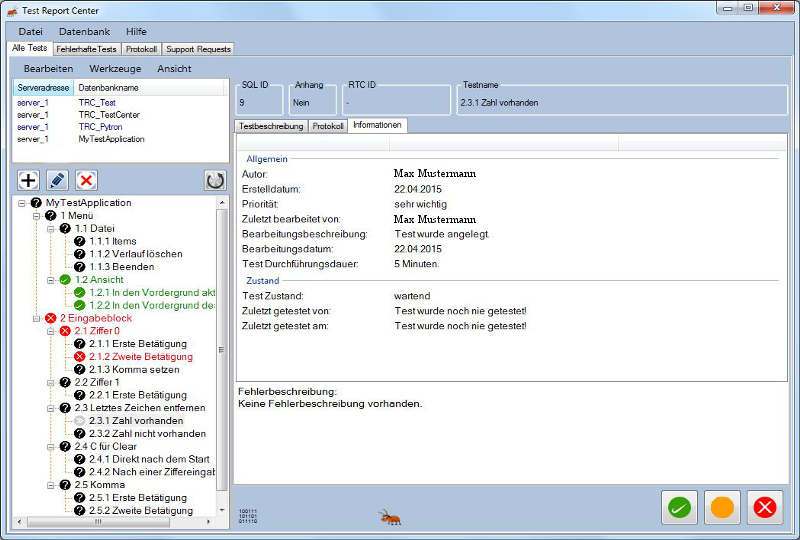Click green check icon of 1.2 Ansicht

(65, 280)
